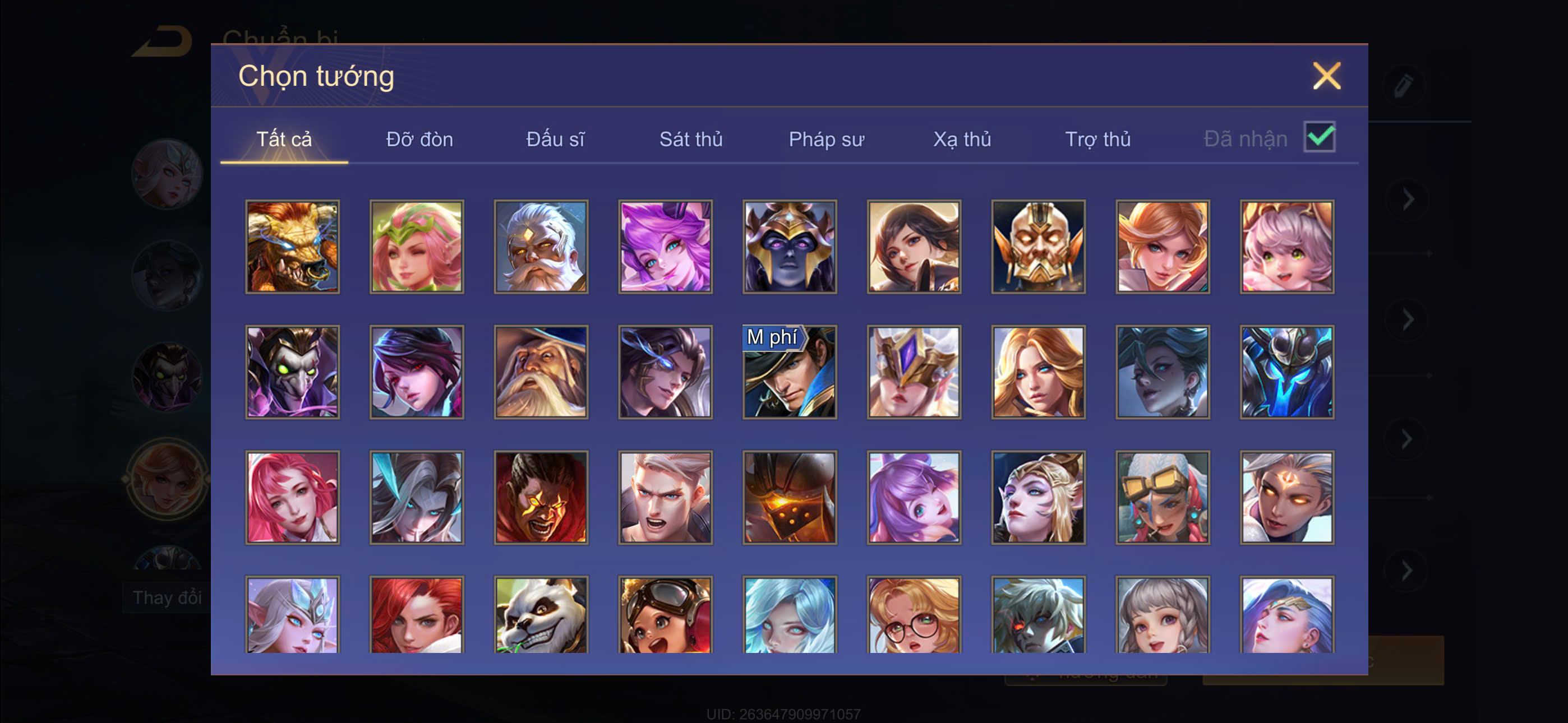Viewport: 1568px width, 723px height.
Task: Filter heroes by 'Xạ thủ' tab
Action: 962,140
